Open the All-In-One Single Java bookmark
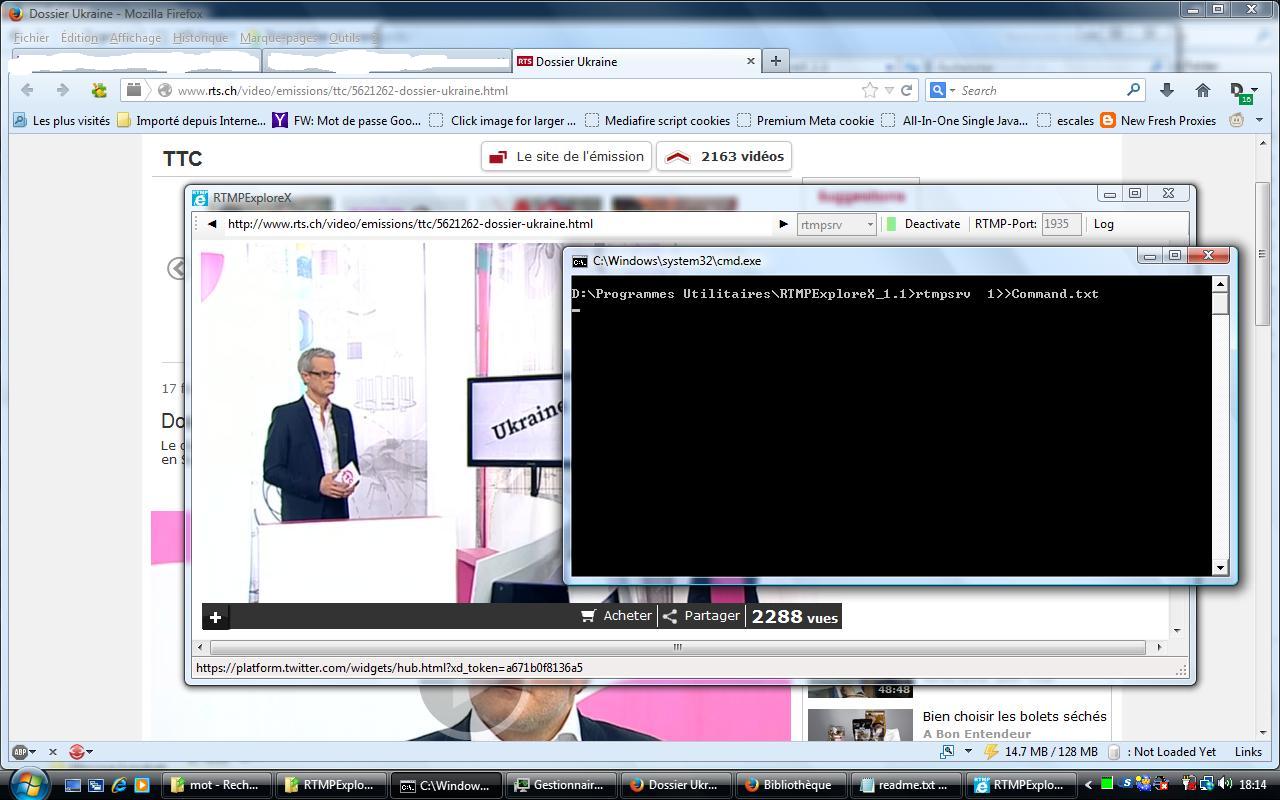The height and width of the screenshot is (800, 1280). pyautogui.click(x=955, y=120)
